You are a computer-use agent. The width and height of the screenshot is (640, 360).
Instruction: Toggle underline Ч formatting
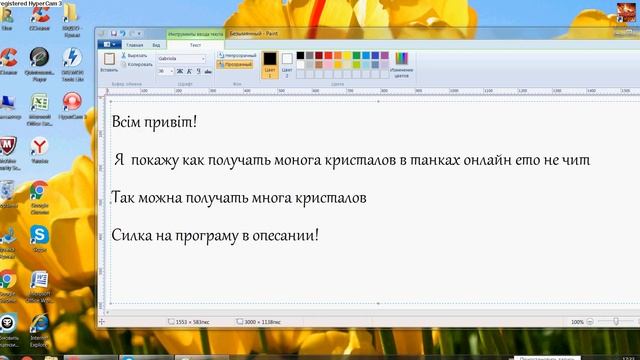[198, 71]
